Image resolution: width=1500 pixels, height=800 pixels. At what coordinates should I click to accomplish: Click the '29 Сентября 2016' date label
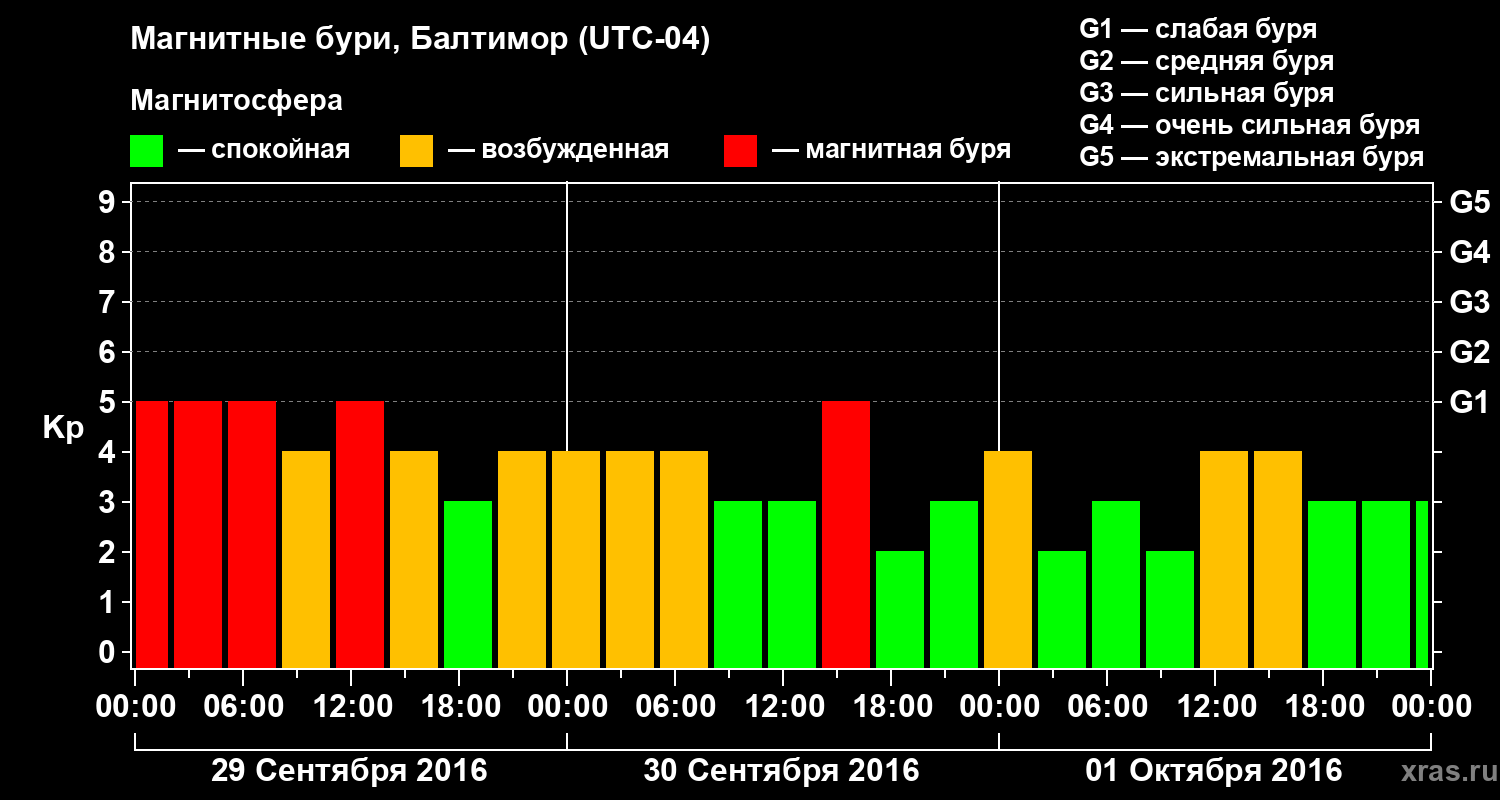[x=349, y=771]
